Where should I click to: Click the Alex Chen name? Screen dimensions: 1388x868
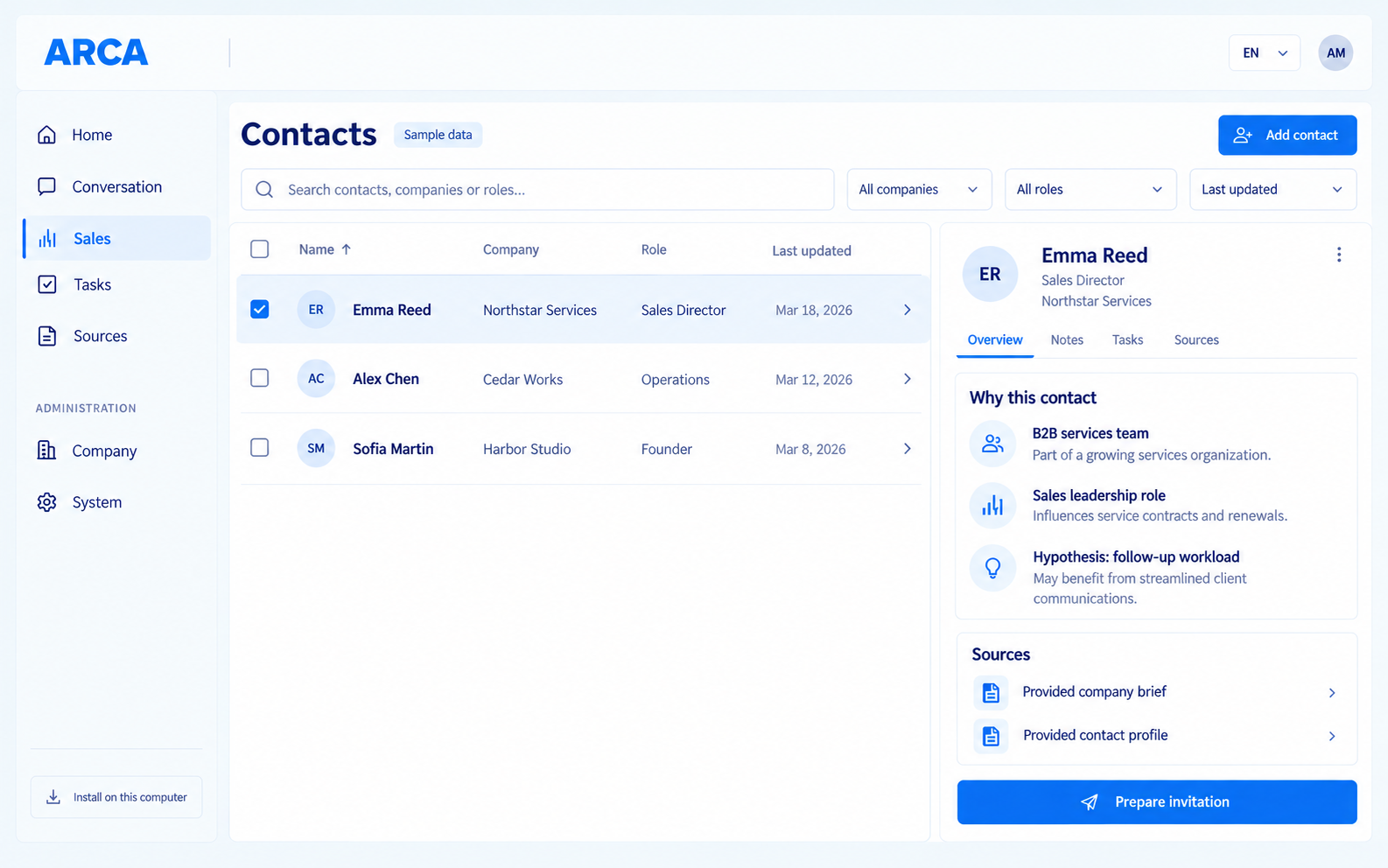[386, 379]
